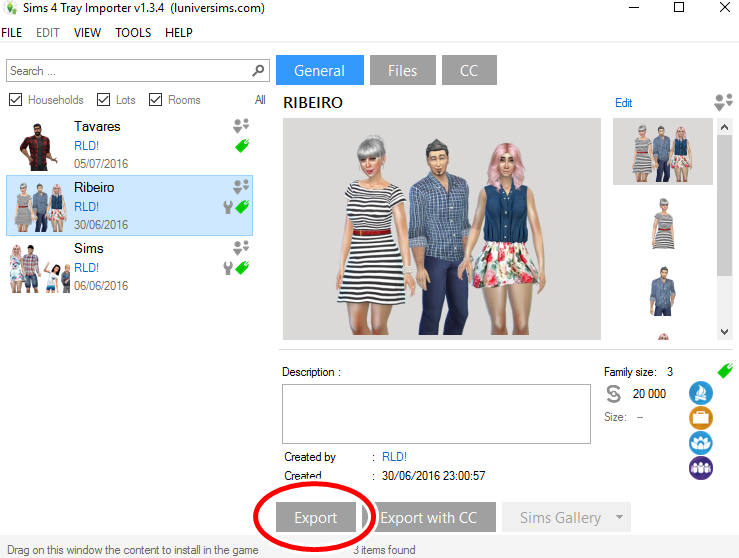Click the simoleon currency icon
The height and width of the screenshot is (558, 739).
[614, 394]
